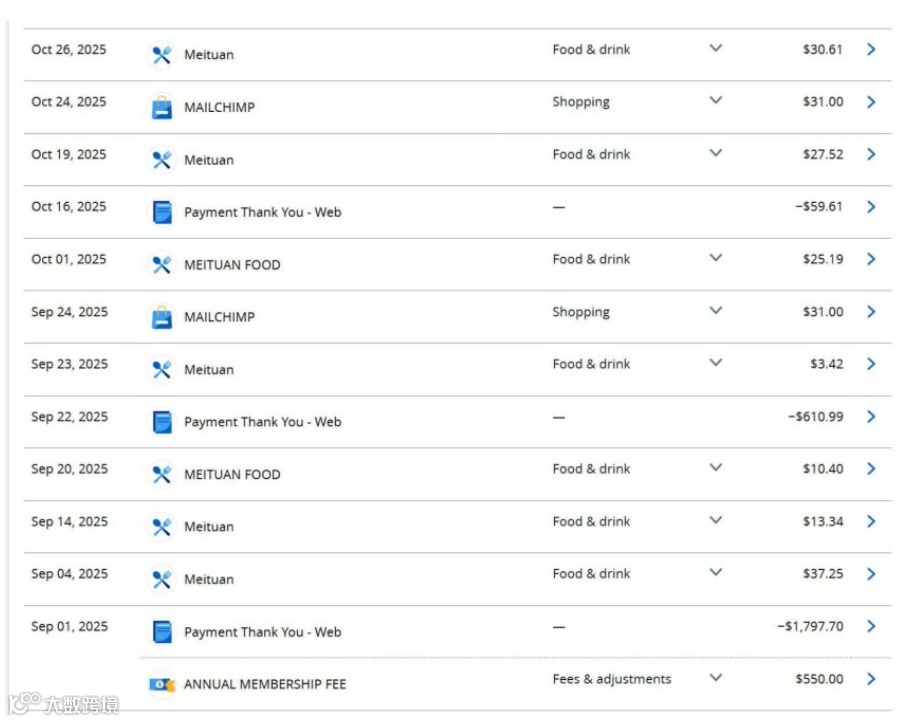
Task: Click the Oct 26, 2025 date cell
Action: [x=69, y=50]
